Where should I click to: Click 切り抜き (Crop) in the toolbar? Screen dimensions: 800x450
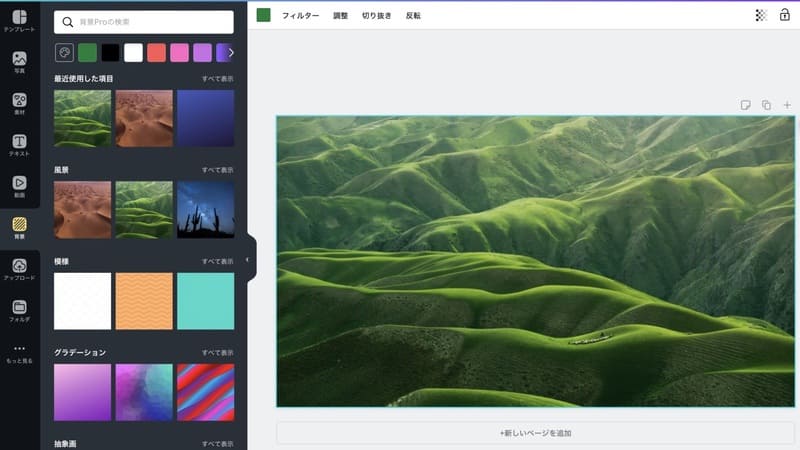(377, 16)
